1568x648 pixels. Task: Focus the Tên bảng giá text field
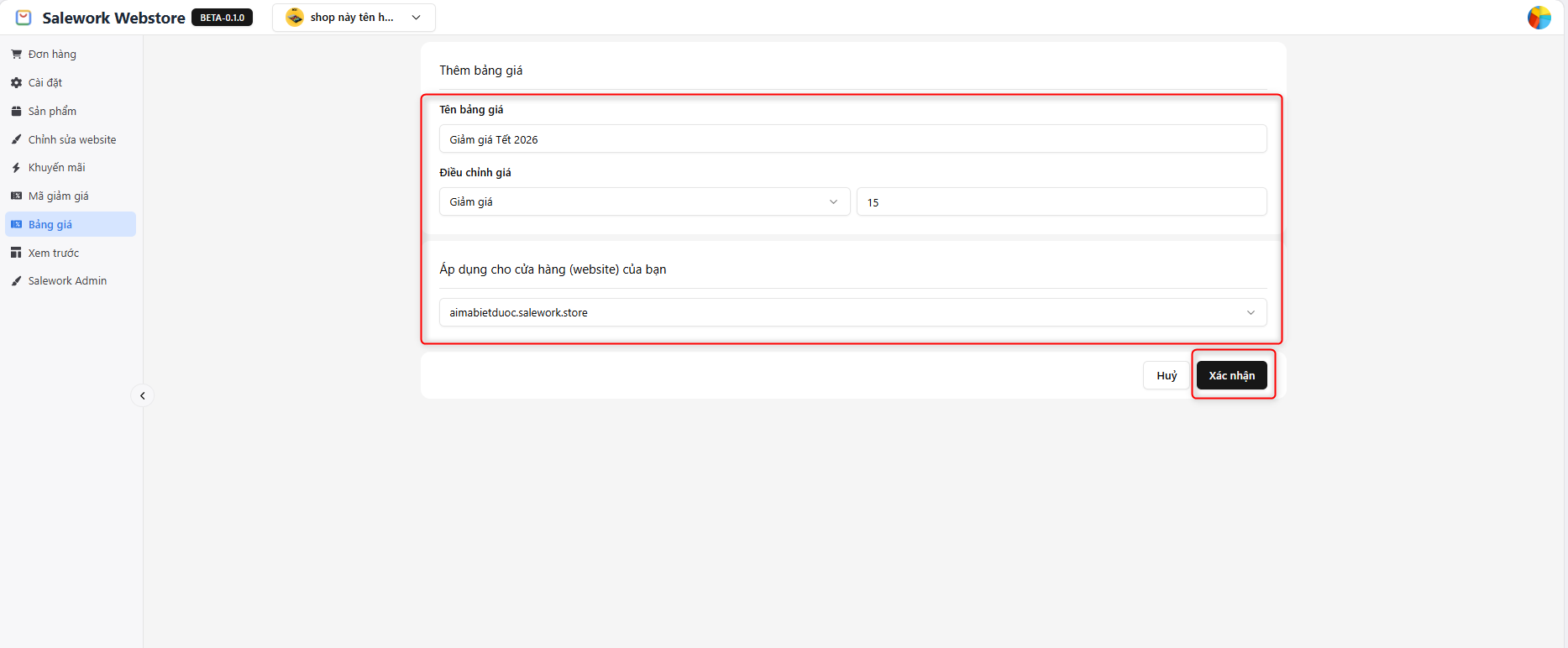click(852, 139)
